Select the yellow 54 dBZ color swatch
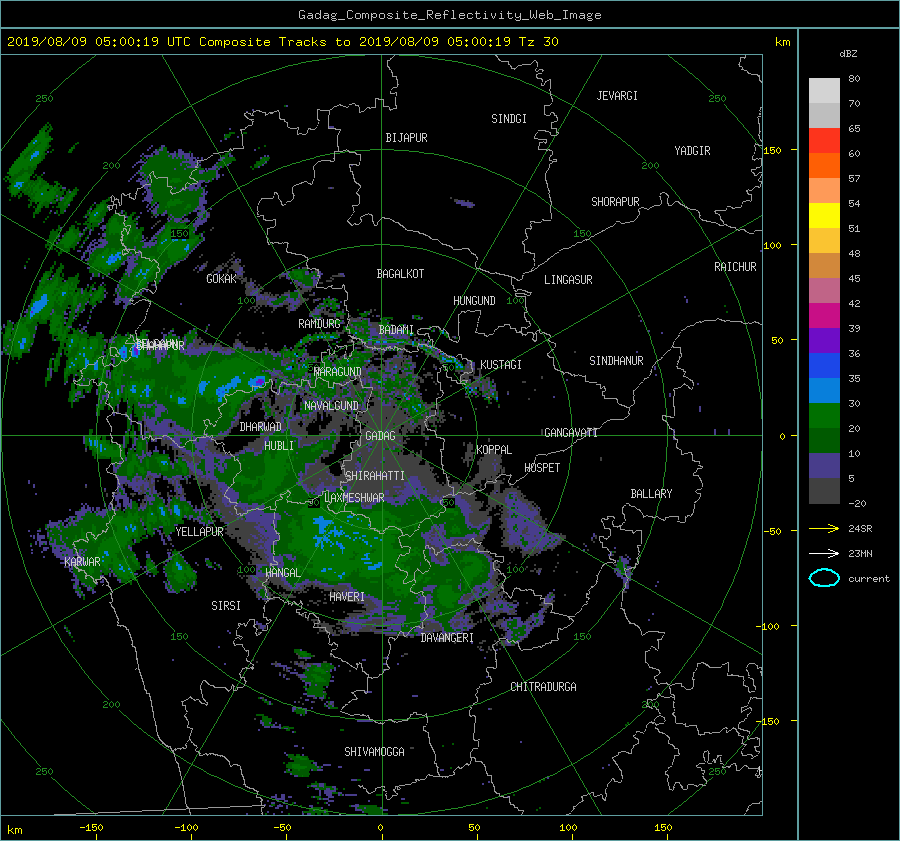Viewport: 900px width, 841px height. coord(824,215)
